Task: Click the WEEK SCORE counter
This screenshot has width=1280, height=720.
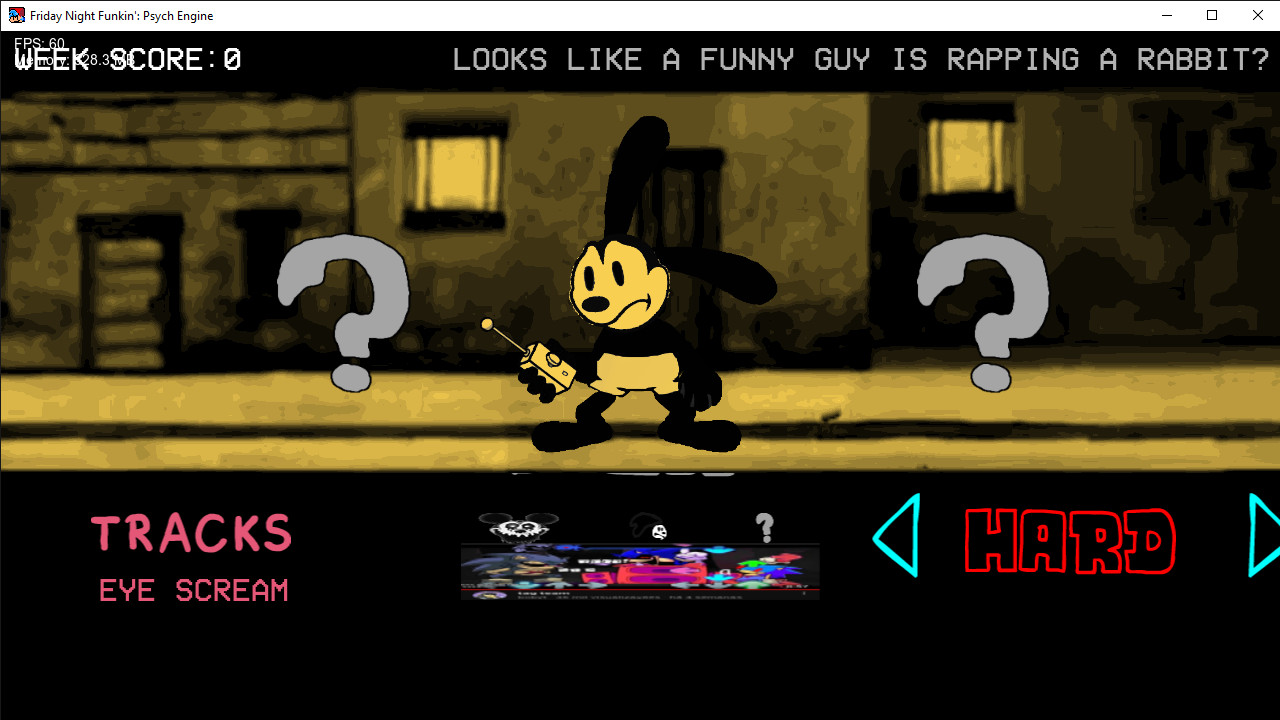Action: [128, 58]
